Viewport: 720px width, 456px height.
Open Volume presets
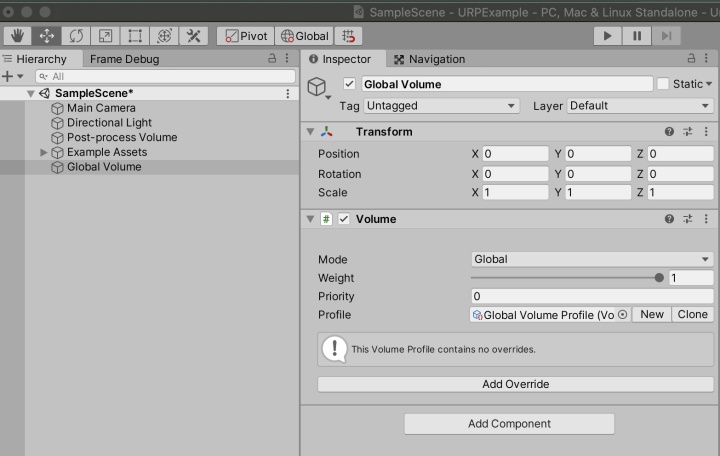(687, 219)
